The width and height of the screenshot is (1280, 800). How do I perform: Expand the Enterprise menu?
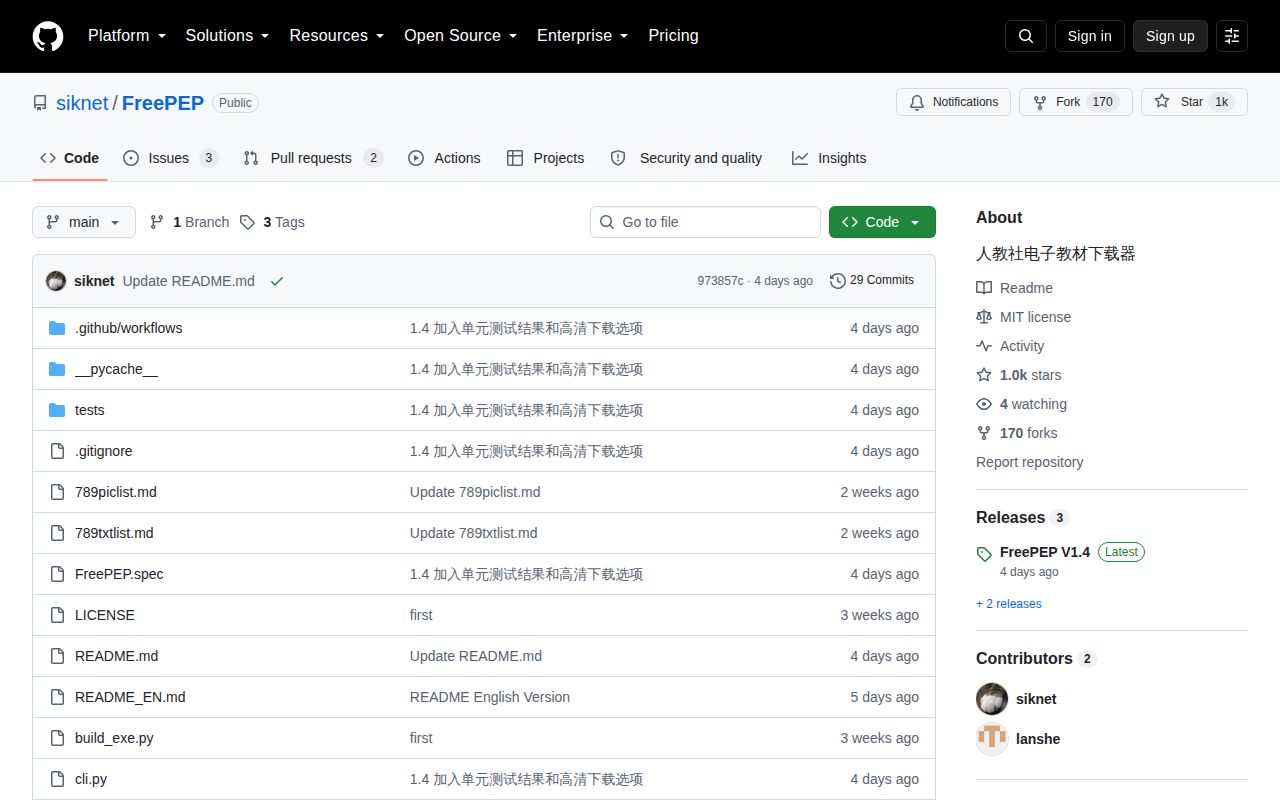(583, 35)
